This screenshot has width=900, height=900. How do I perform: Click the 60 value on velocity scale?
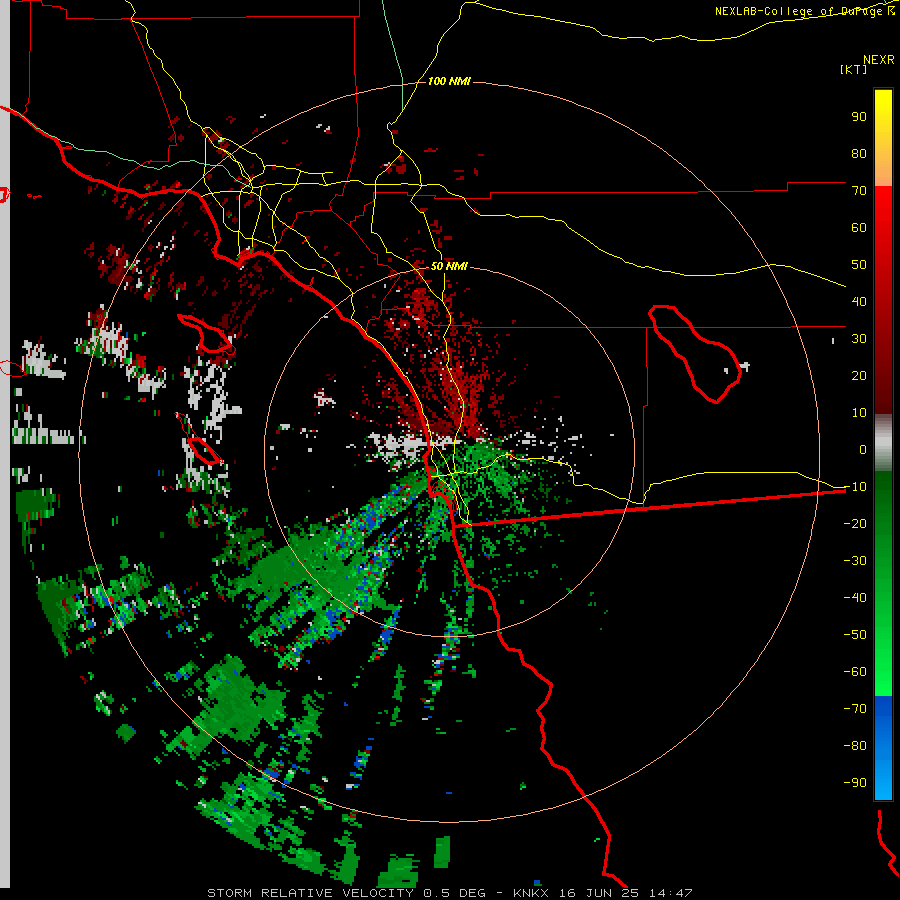(x=859, y=228)
